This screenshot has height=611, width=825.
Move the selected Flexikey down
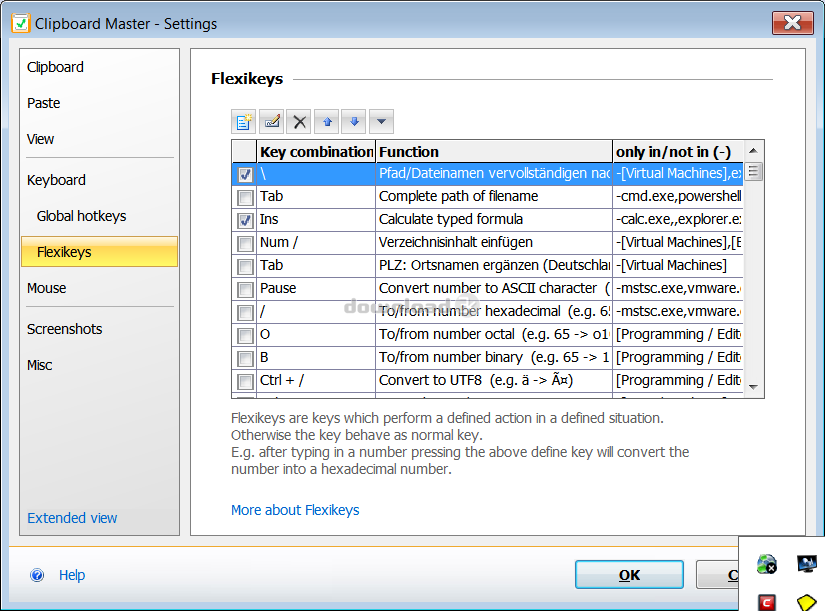354,122
